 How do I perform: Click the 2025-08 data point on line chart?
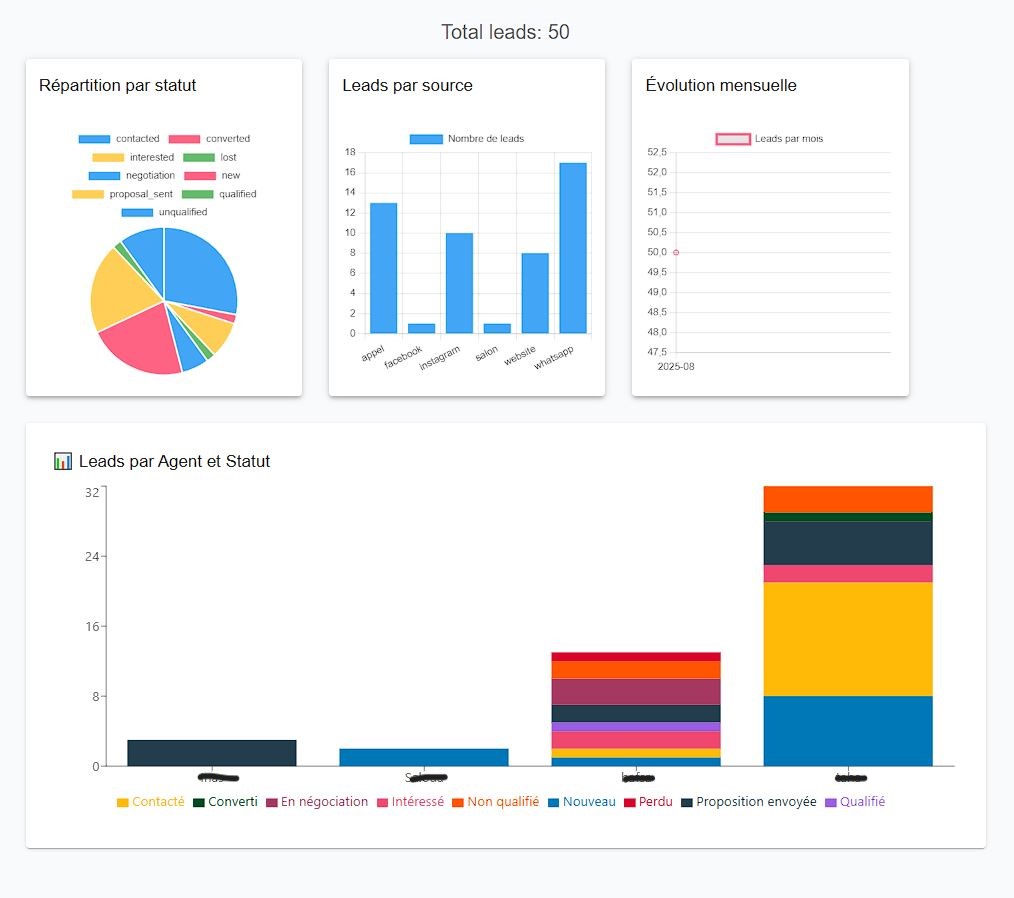click(676, 252)
